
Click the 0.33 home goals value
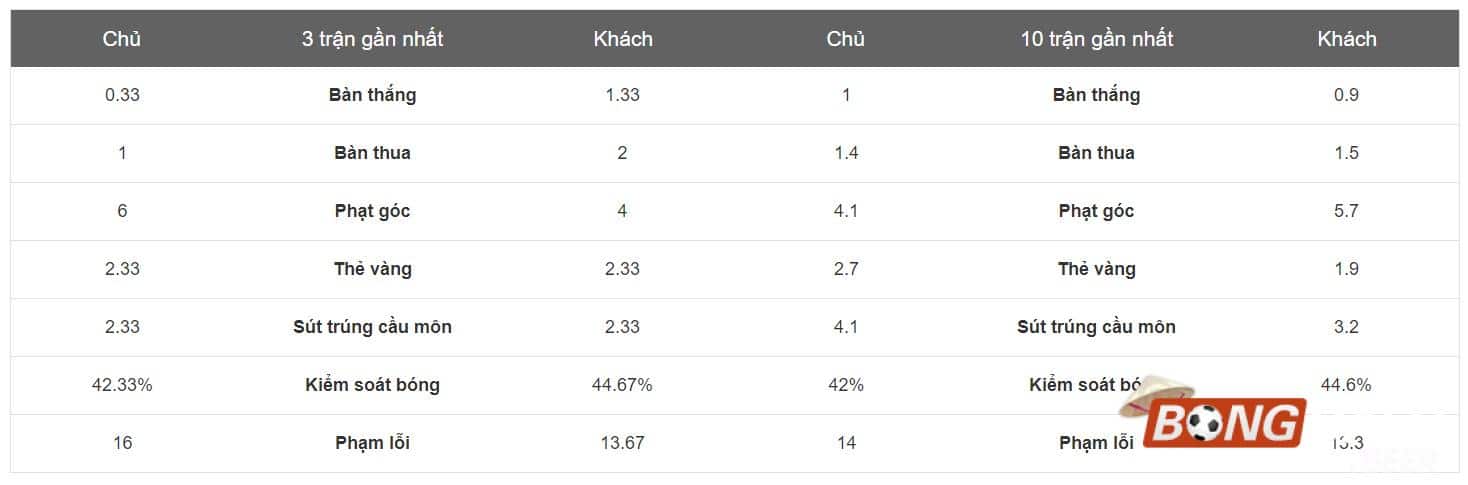click(122, 95)
